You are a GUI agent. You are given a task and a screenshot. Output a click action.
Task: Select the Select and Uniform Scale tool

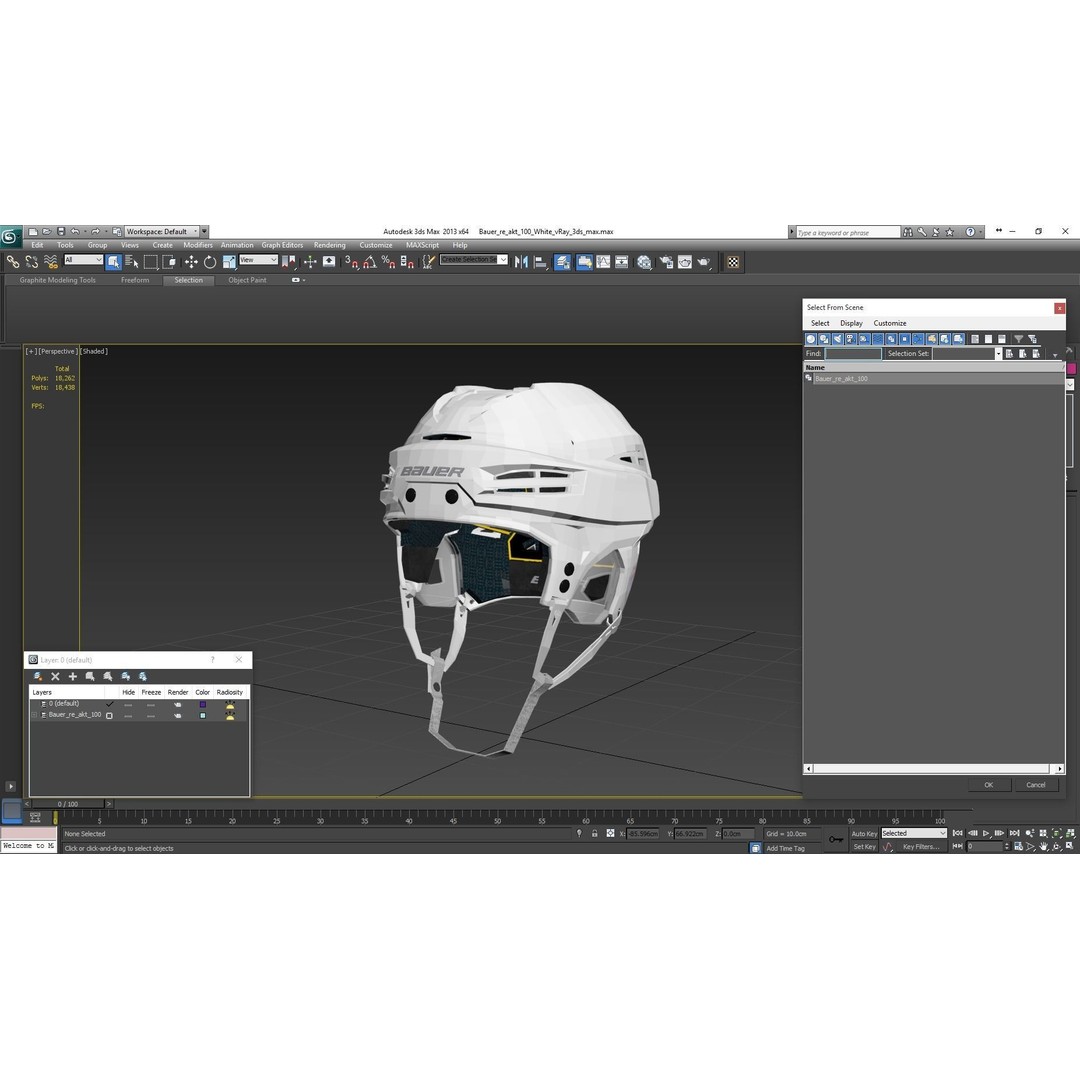(229, 262)
